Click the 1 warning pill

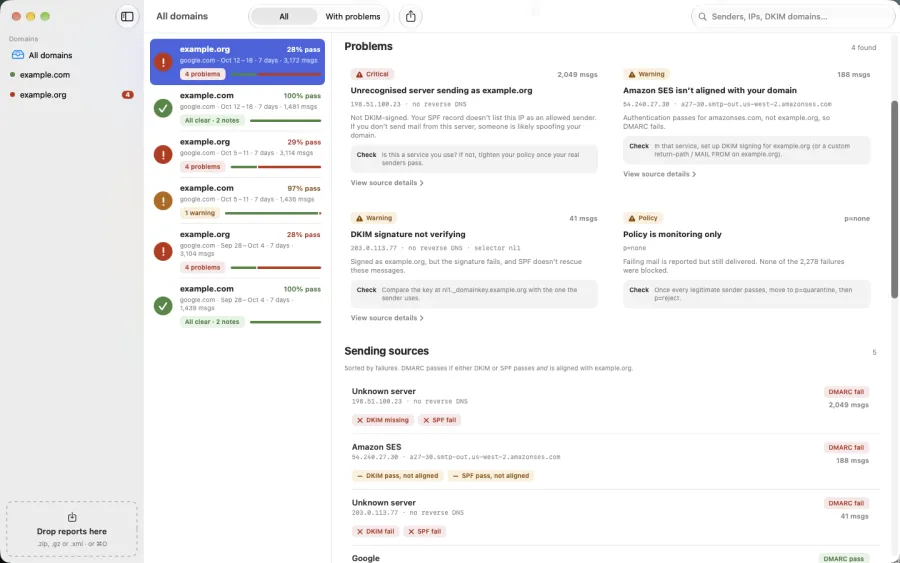200,213
